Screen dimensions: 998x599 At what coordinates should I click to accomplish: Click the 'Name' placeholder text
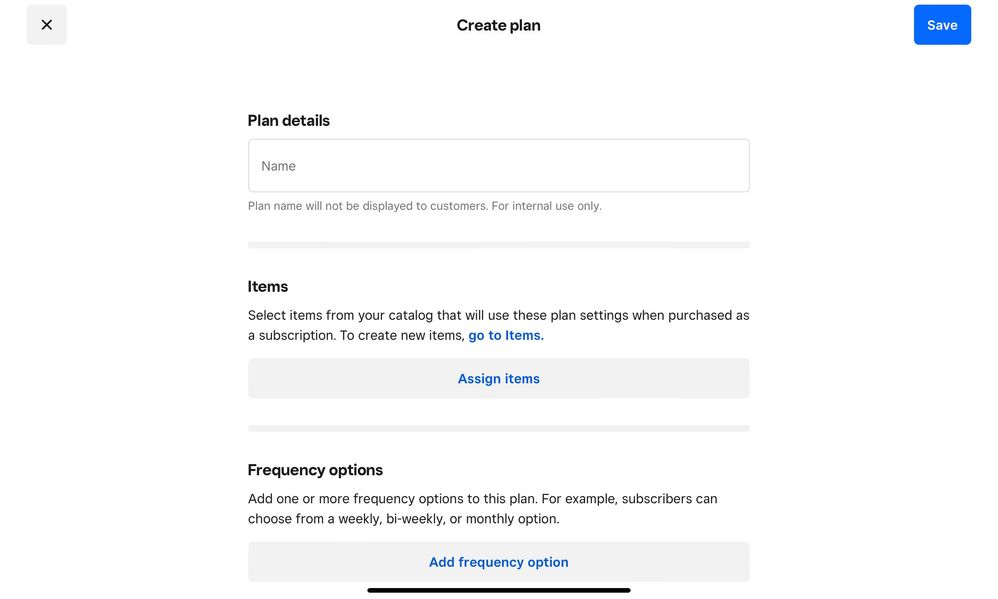tap(279, 166)
